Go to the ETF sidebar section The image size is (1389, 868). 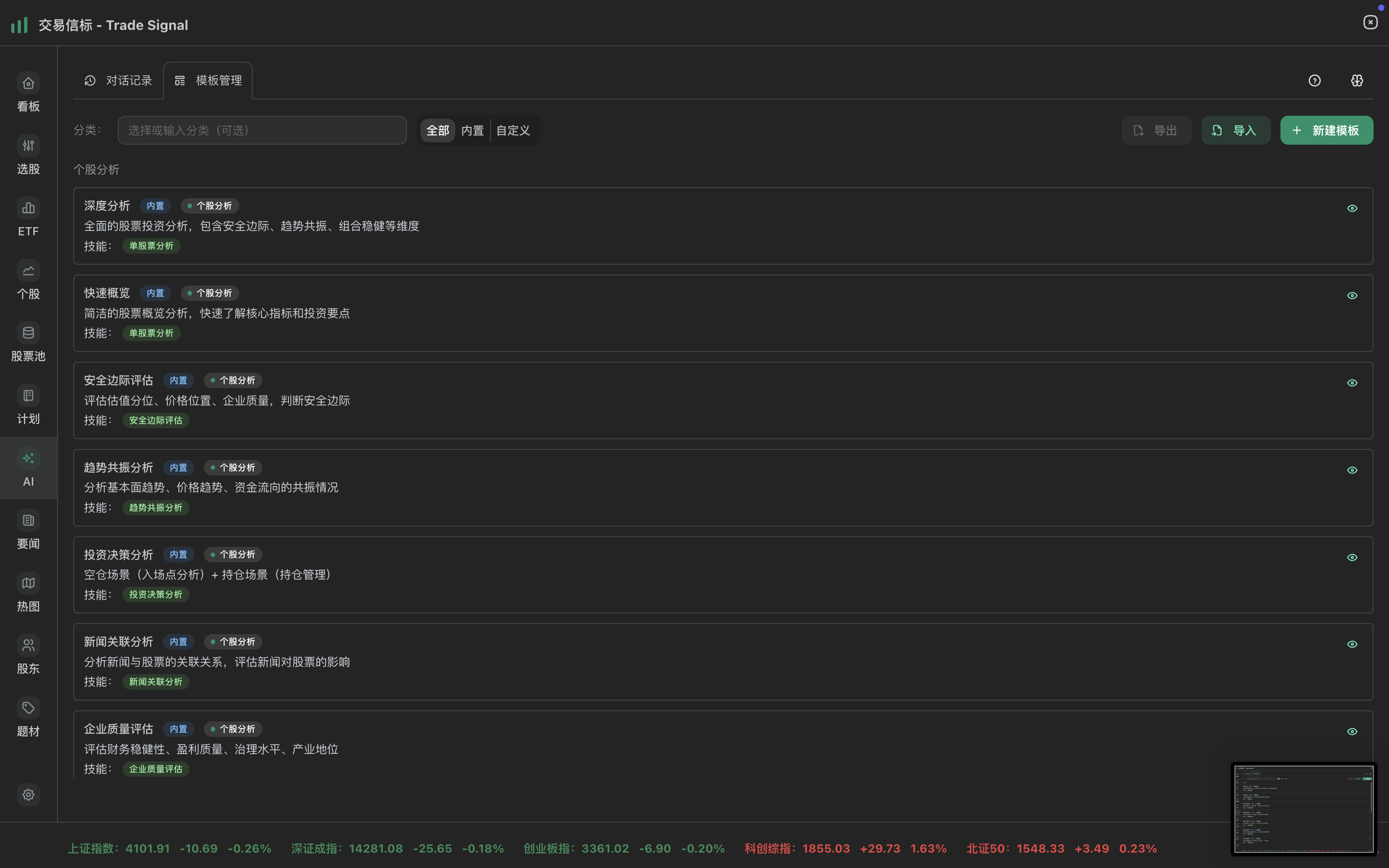click(x=28, y=209)
